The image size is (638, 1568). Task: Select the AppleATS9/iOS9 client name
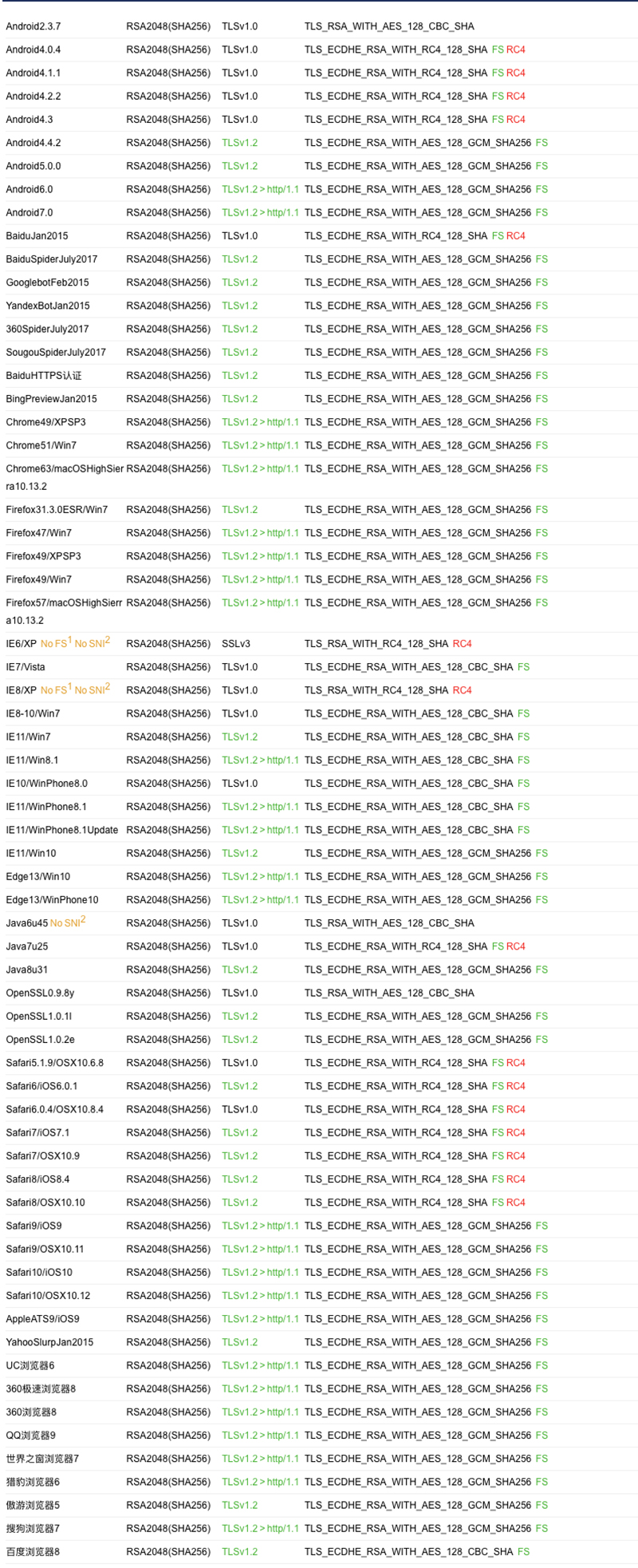42,1319
